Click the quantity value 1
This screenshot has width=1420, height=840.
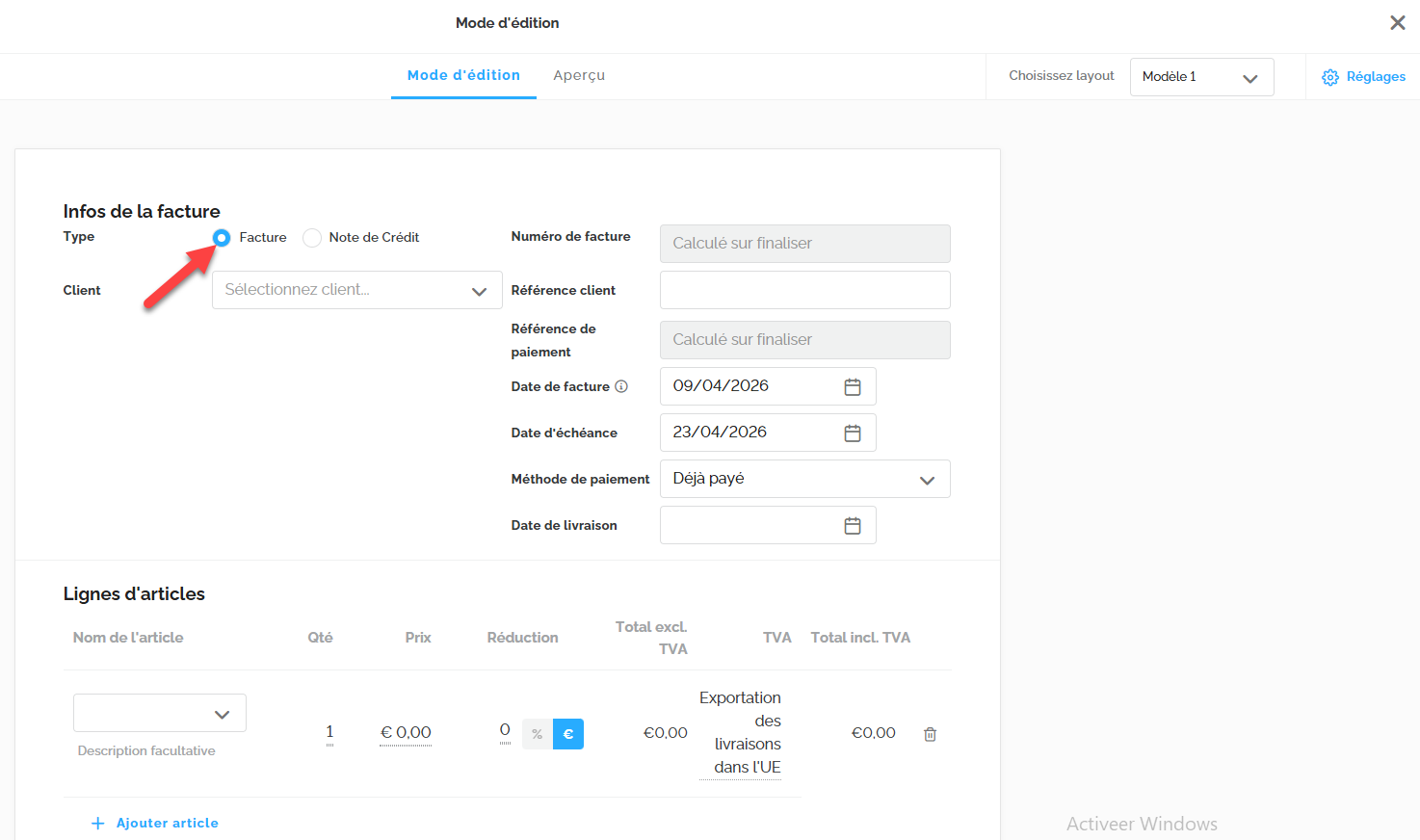329,732
